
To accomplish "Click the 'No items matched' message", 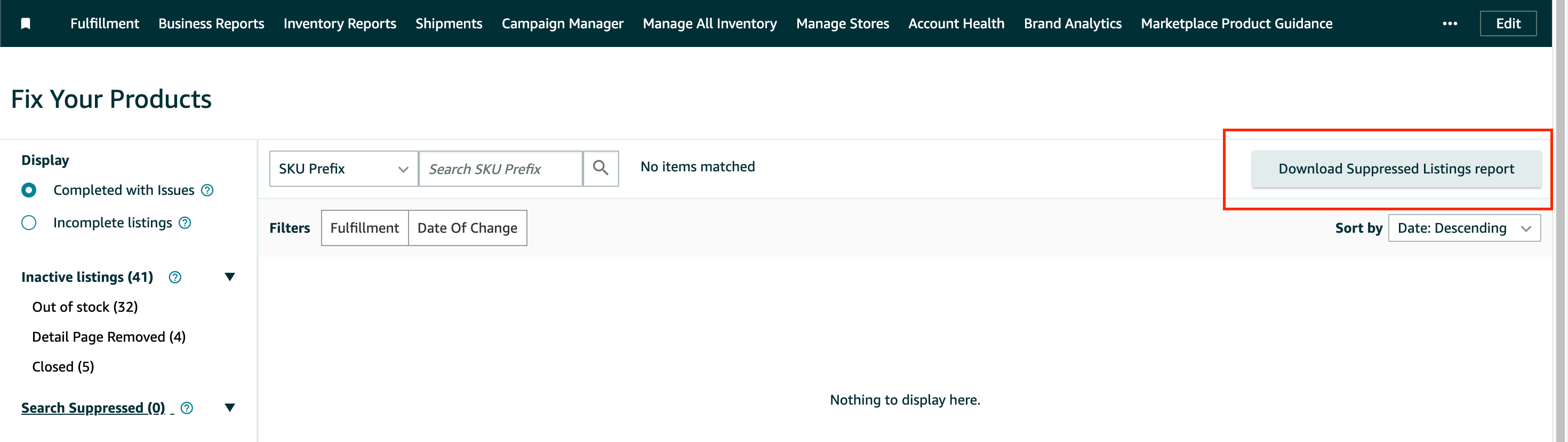I will 698,167.
